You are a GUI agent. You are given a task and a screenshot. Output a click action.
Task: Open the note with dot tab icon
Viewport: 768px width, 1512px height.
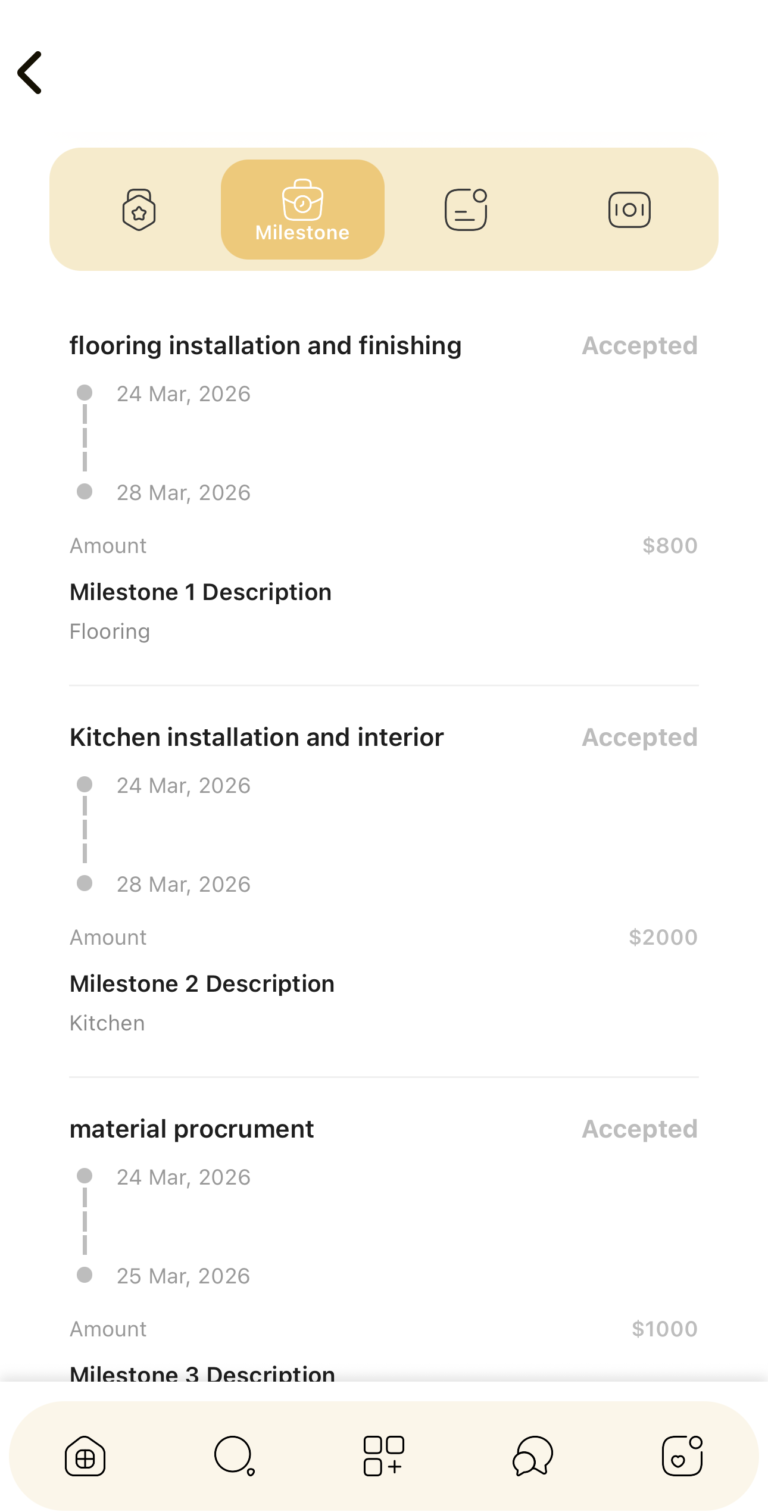pyautogui.click(x=466, y=210)
